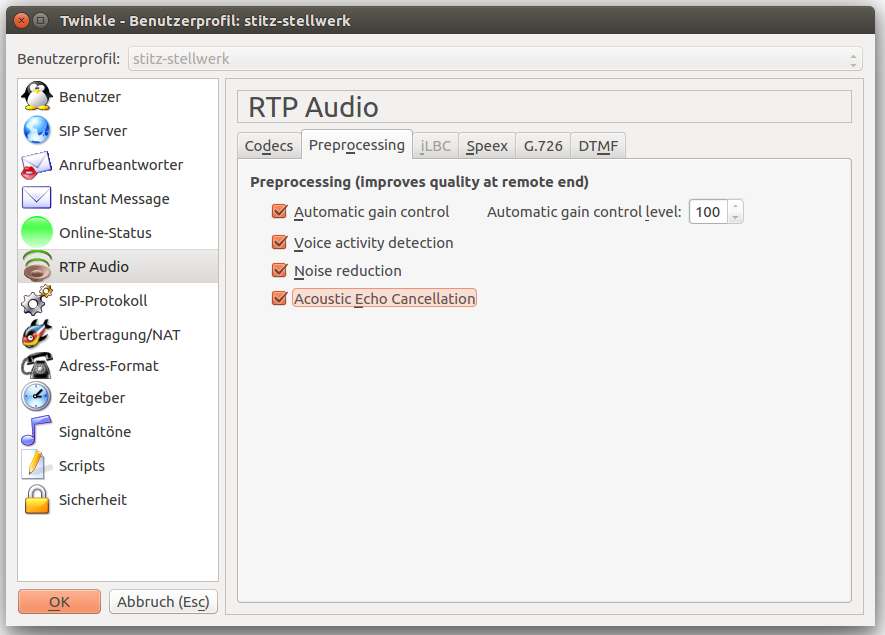Switch to the Speex tab
Image resolution: width=885 pixels, height=635 pixels.
(x=487, y=146)
